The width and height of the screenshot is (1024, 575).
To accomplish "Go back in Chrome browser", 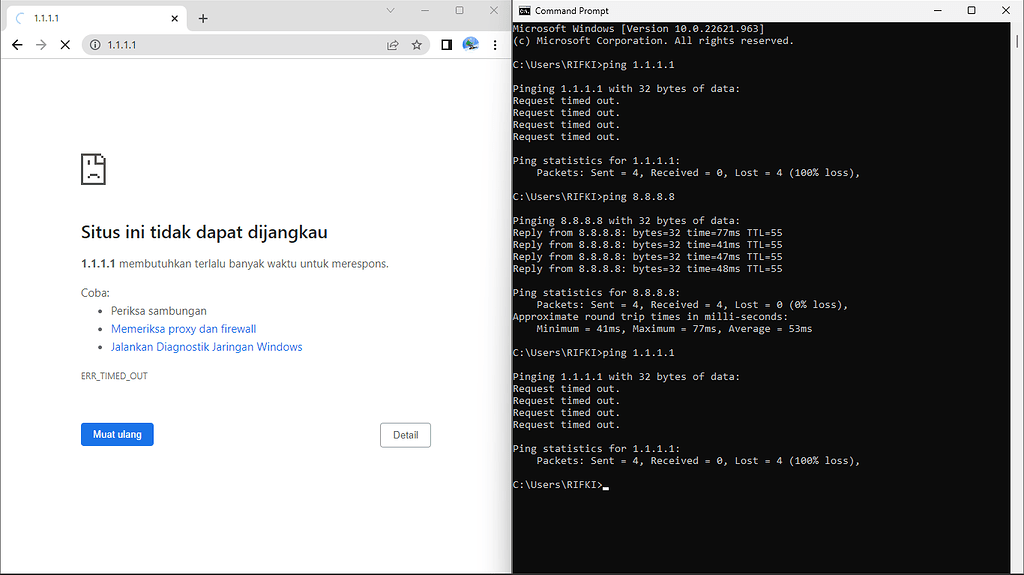I will (x=17, y=45).
